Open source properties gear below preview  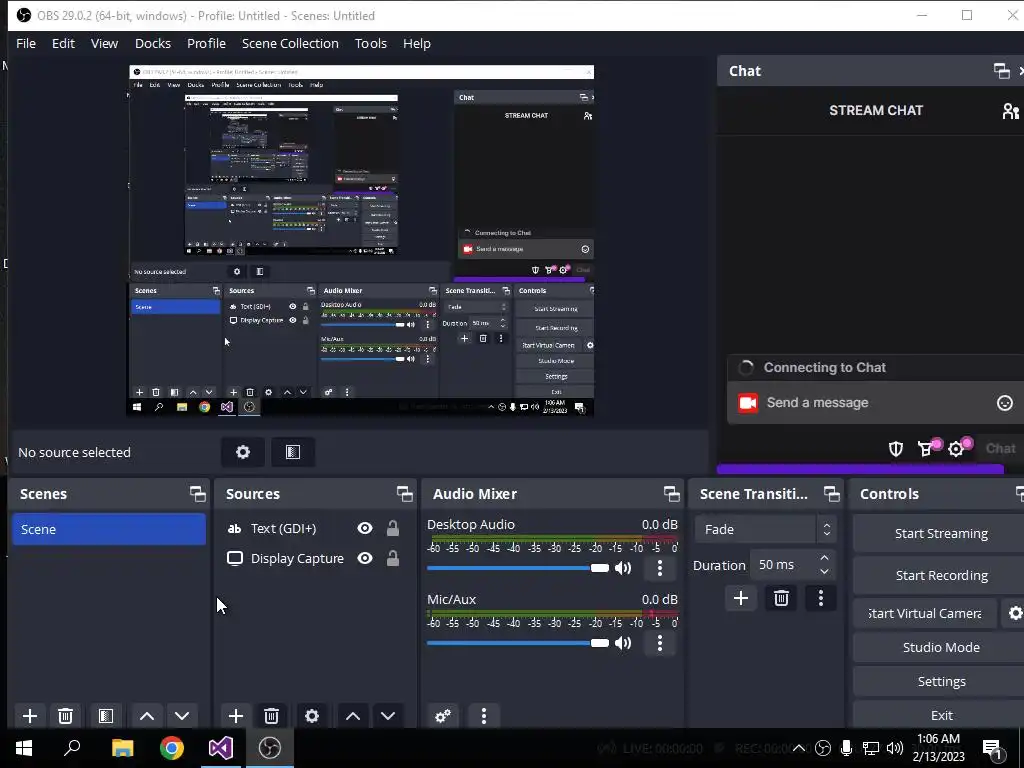243,452
